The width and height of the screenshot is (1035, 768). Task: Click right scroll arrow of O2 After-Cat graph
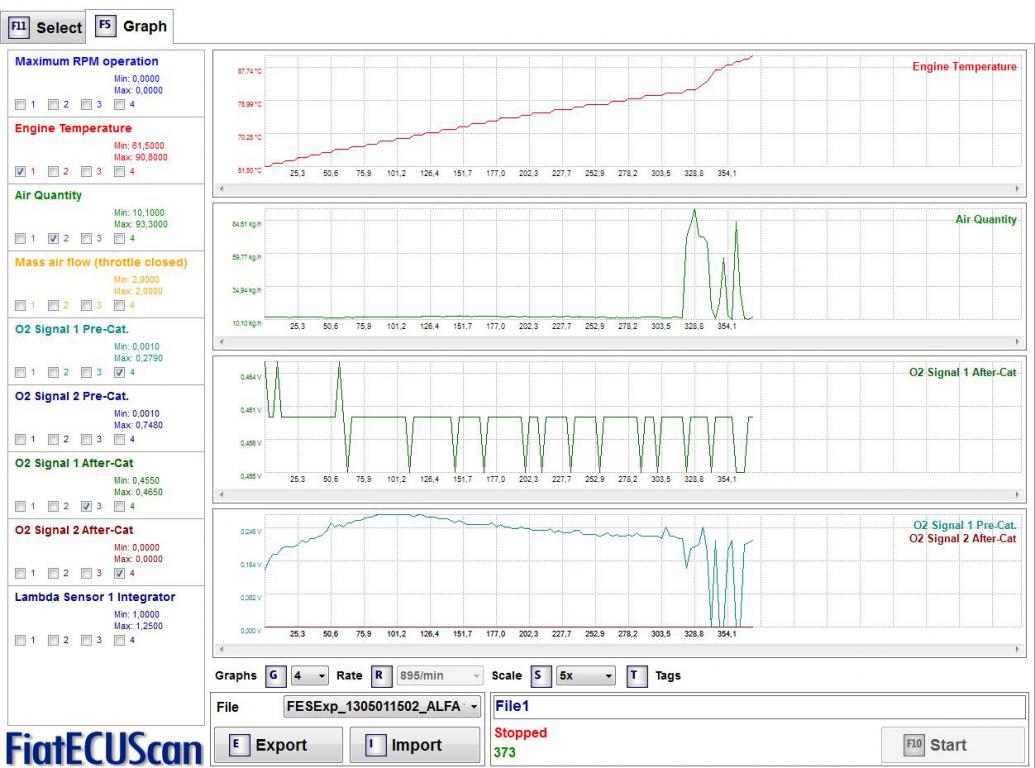click(x=1017, y=494)
